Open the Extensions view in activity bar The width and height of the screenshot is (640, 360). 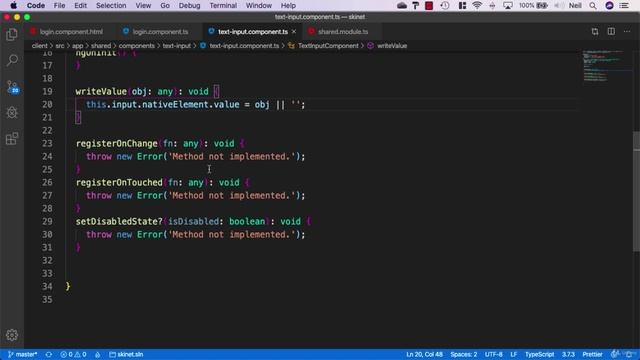point(12,139)
